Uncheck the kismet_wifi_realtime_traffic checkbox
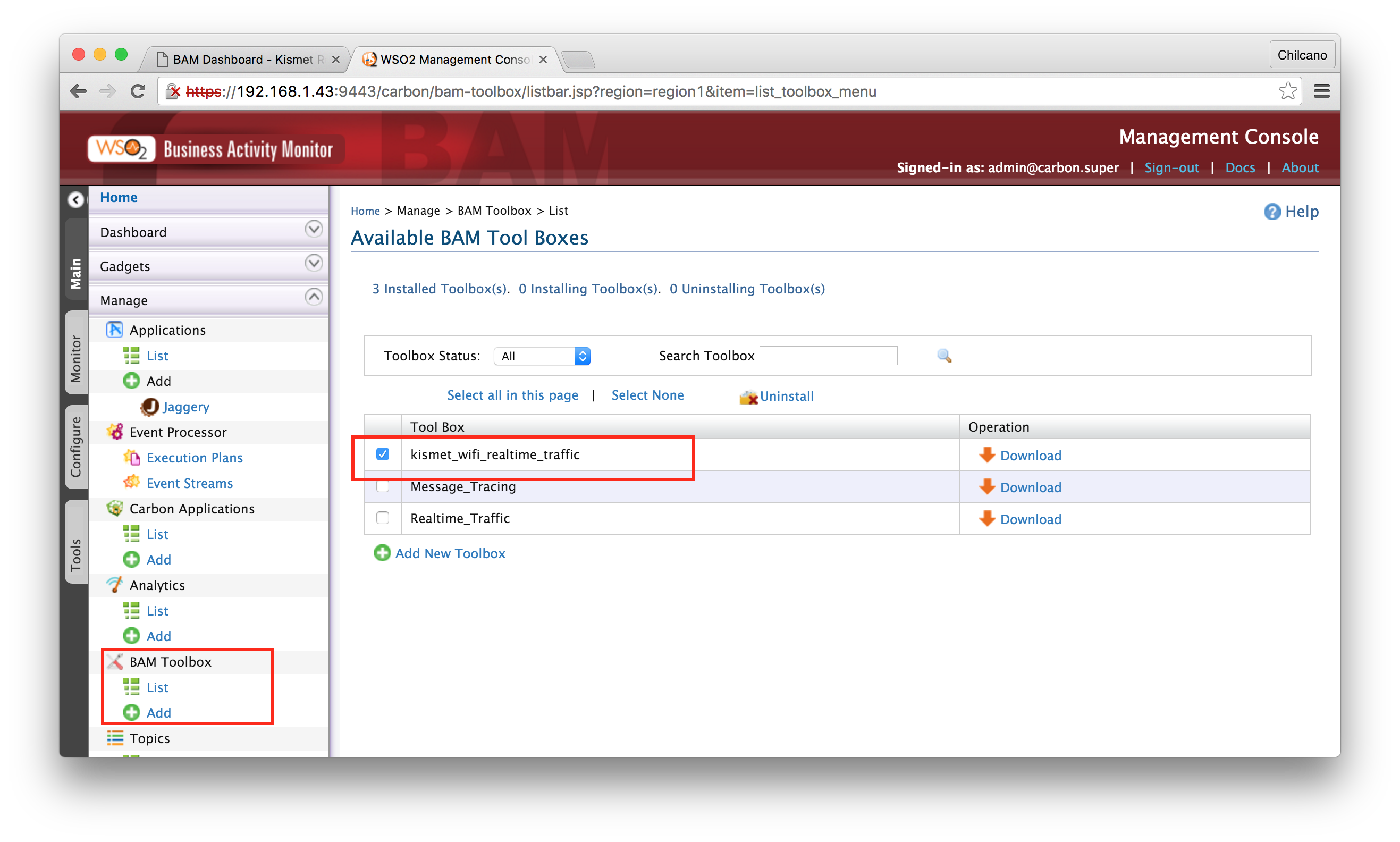 [383, 454]
